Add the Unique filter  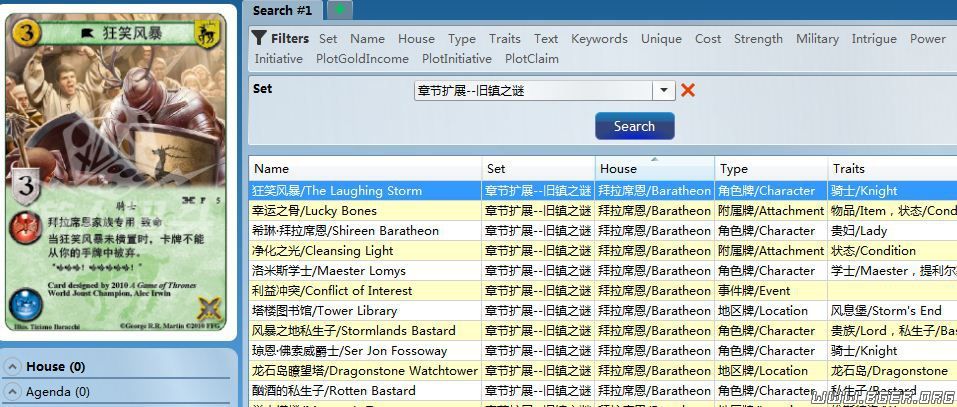click(x=661, y=38)
